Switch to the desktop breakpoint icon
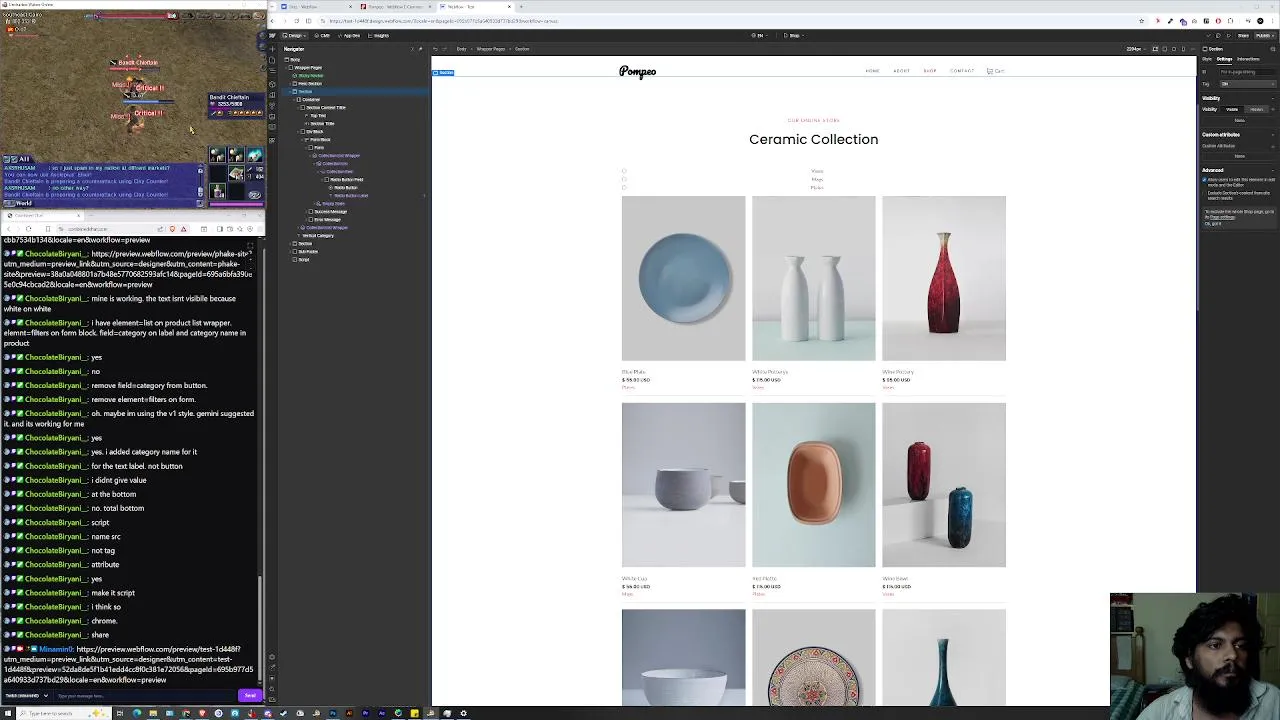Image resolution: width=1280 pixels, height=720 pixels. [1155, 49]
